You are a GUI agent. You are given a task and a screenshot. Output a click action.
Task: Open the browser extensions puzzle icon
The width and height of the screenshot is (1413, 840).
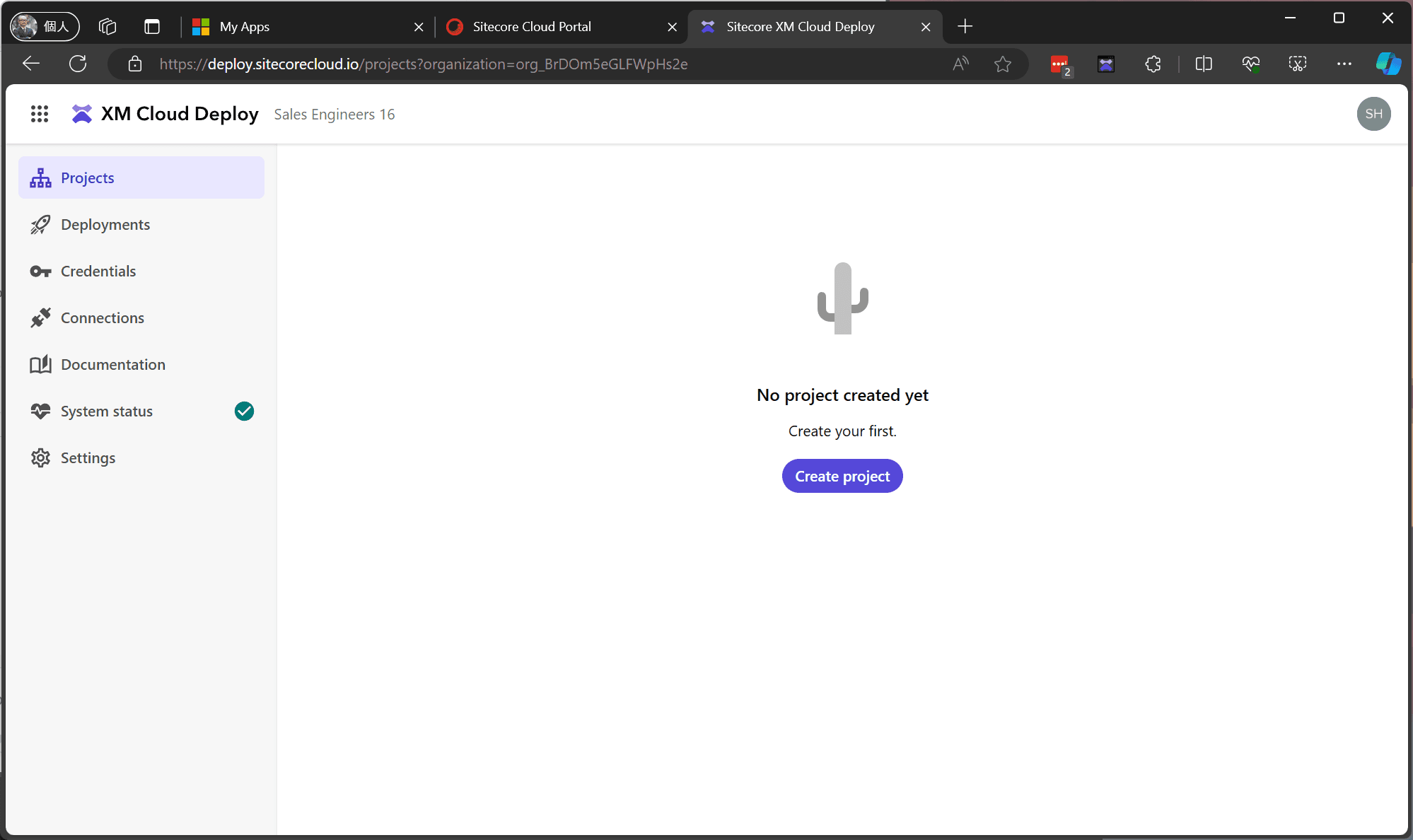pos(1153,64)
